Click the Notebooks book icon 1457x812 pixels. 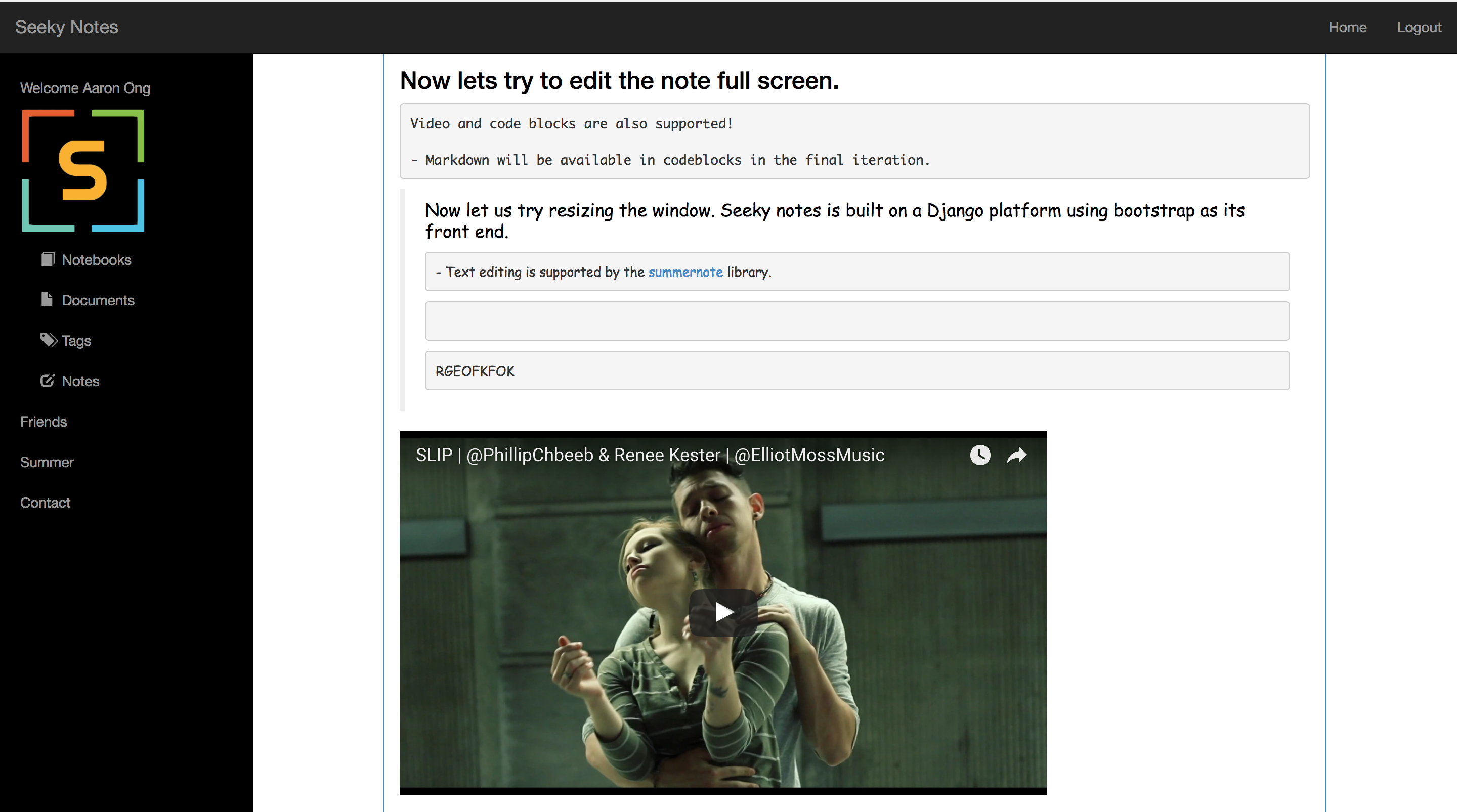tap(48, 259)
